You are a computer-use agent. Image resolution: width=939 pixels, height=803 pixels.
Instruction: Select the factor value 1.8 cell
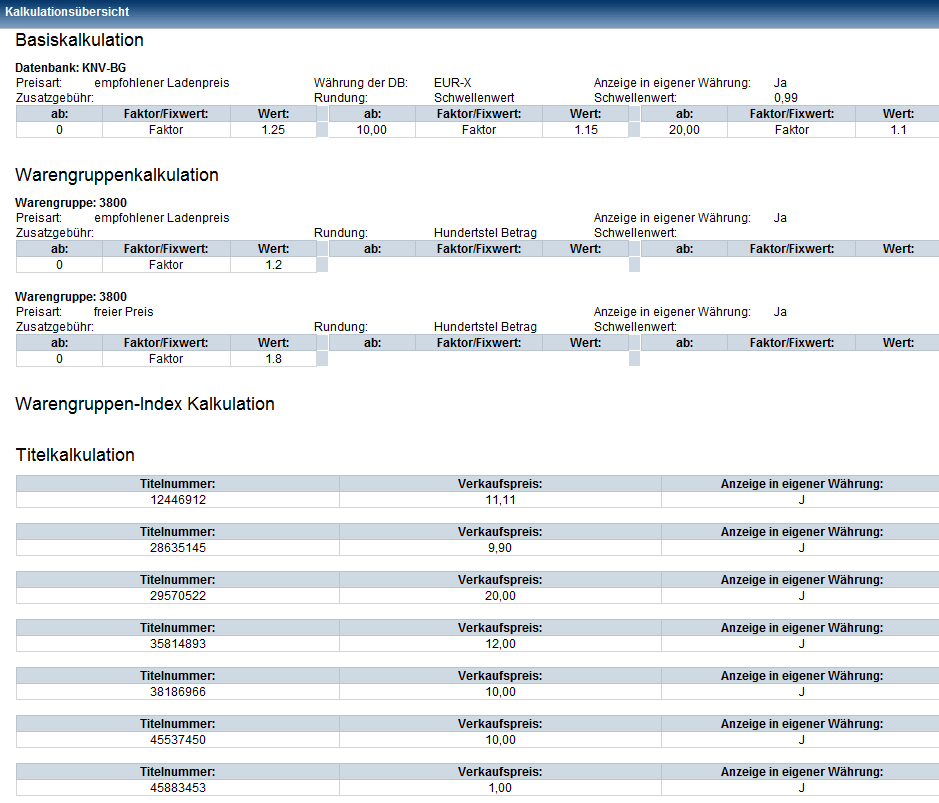(x=273, y=359)
